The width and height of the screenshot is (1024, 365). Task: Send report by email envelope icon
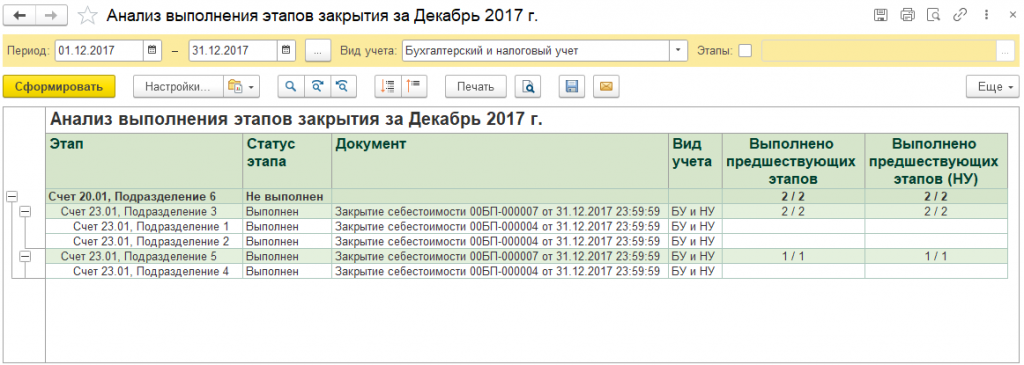coord(606,87)
